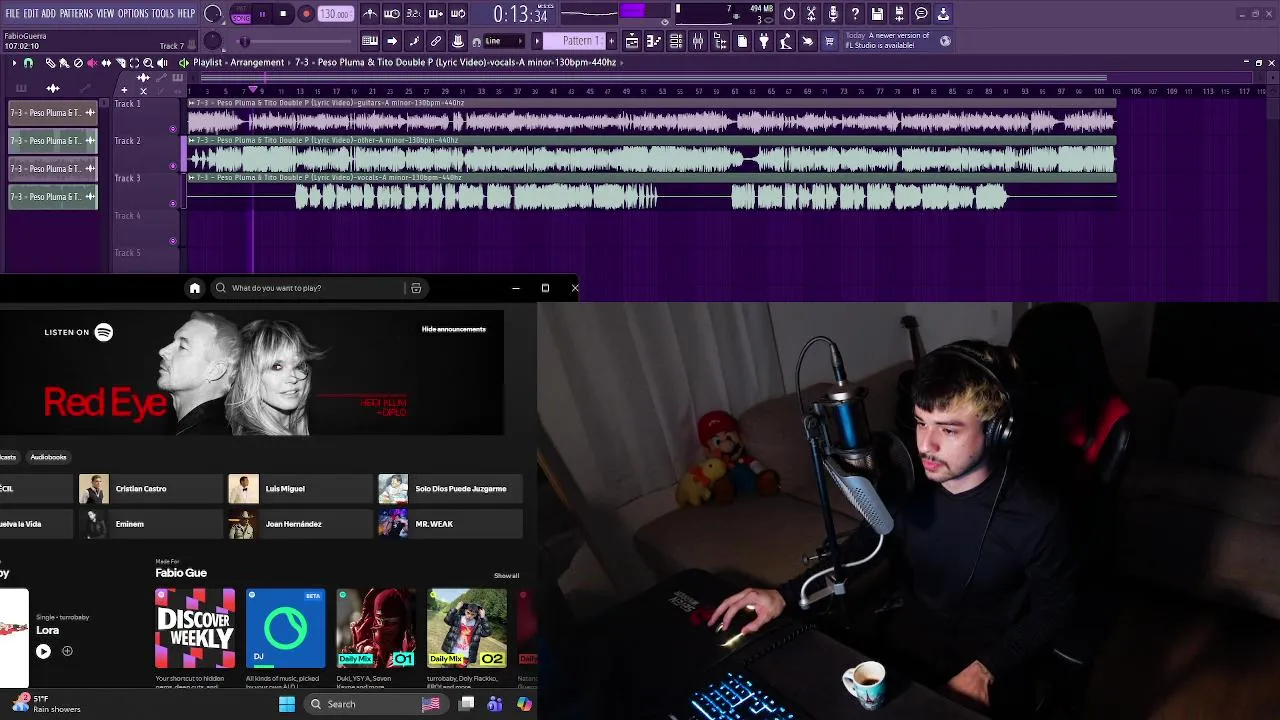This screenshot has width=1280, height=720.
Task: Open the FILE menu
Action: (x=12, y=14)
